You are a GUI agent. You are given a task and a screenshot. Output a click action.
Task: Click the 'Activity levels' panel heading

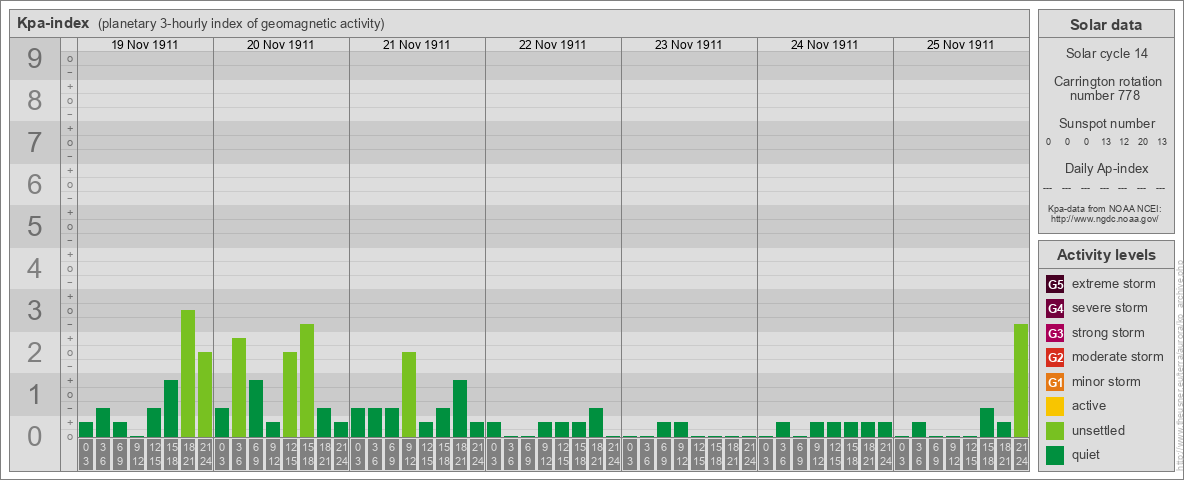(x=1106, y=255)
